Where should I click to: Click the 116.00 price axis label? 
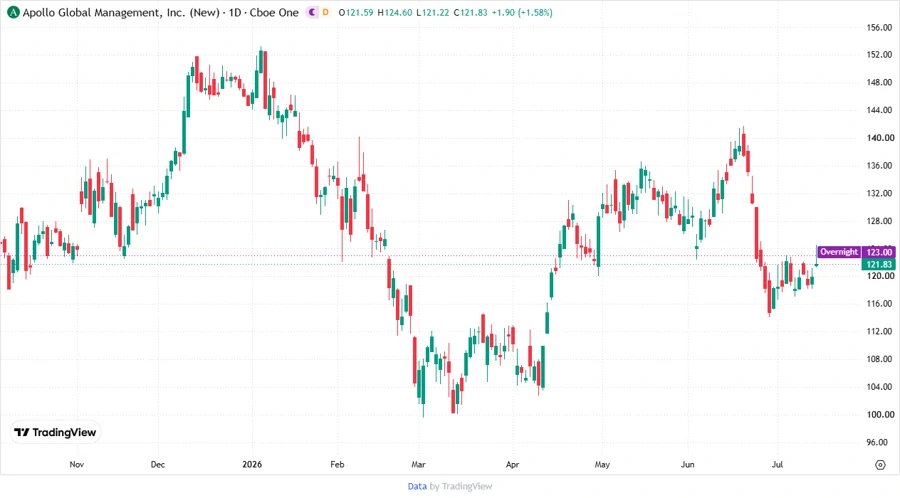click(x=879, y=304)
